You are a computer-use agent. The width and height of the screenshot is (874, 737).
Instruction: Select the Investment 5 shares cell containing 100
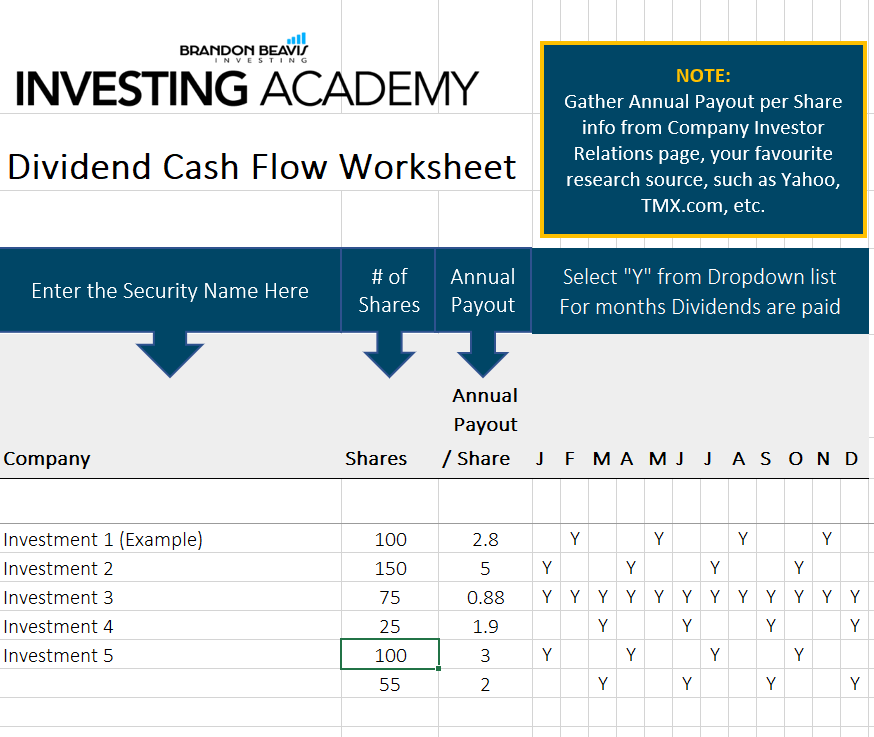click(x=390, y=654)
